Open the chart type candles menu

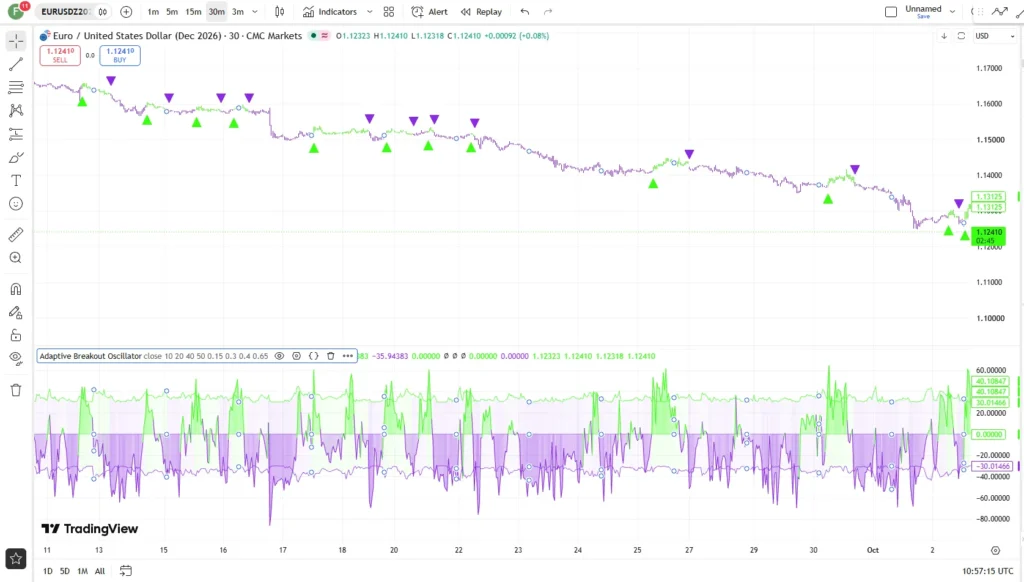click(x=280, y=12)
